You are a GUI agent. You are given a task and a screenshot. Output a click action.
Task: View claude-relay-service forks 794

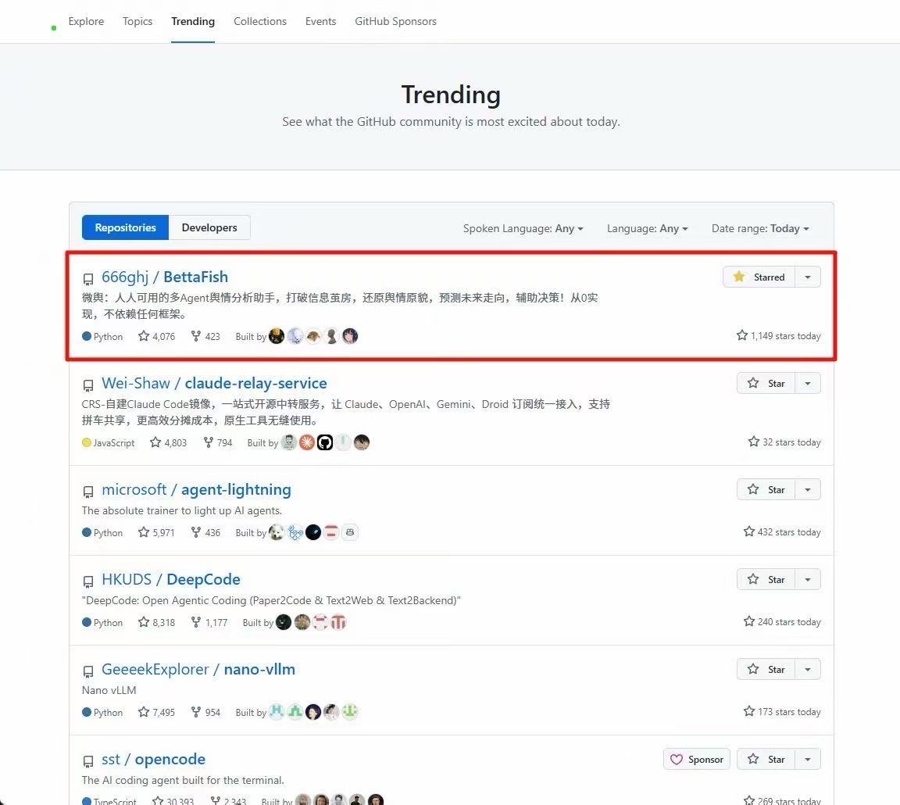(218, 443)
